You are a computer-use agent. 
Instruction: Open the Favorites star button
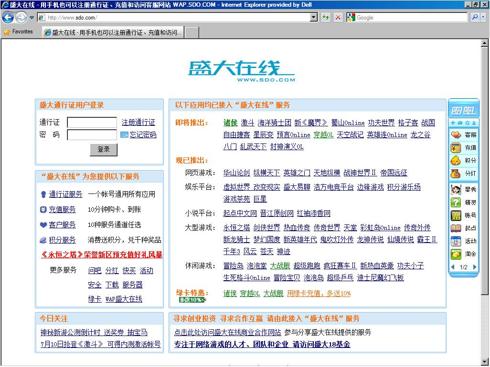18,32
